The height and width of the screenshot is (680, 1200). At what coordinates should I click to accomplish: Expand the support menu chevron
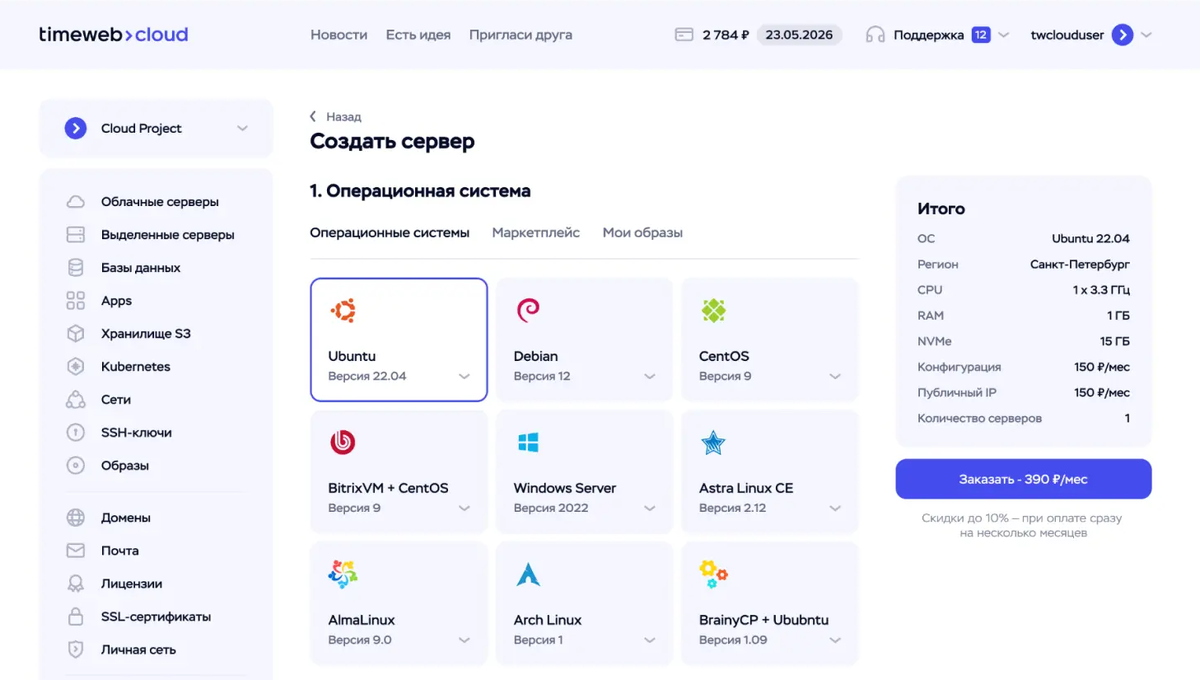(x=1004, y=35)
